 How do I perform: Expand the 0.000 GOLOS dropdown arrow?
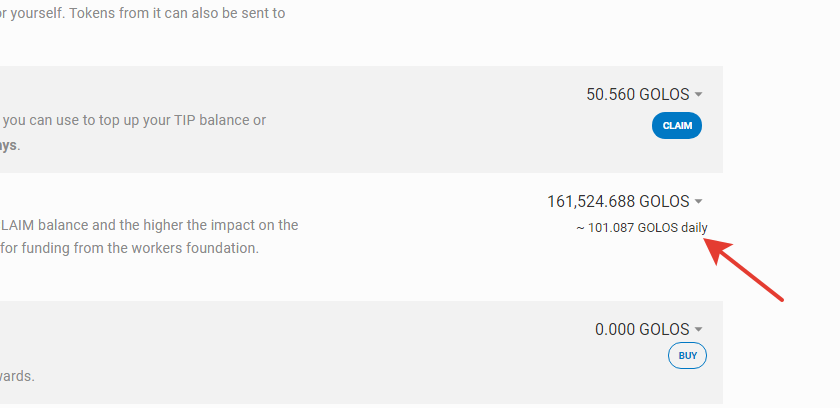pos(698,329)
